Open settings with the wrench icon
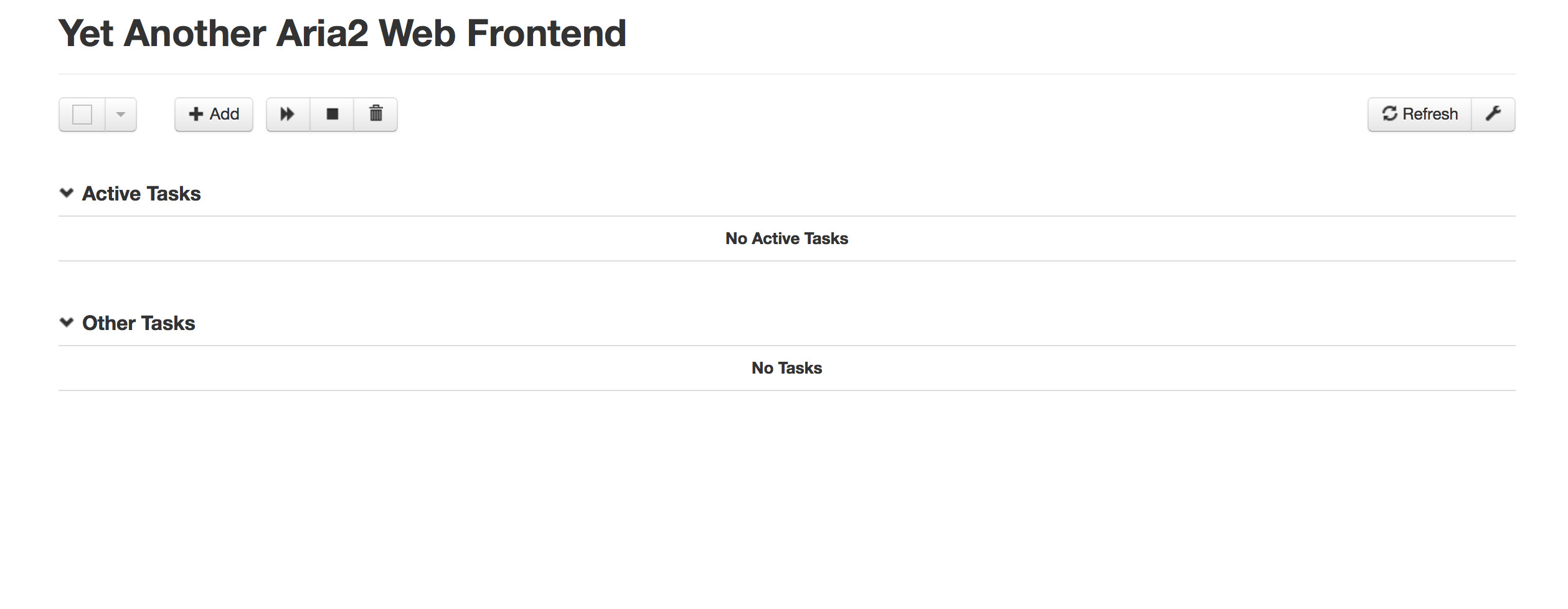Viewport: 1568px width, 609px height. [1493, 114]
